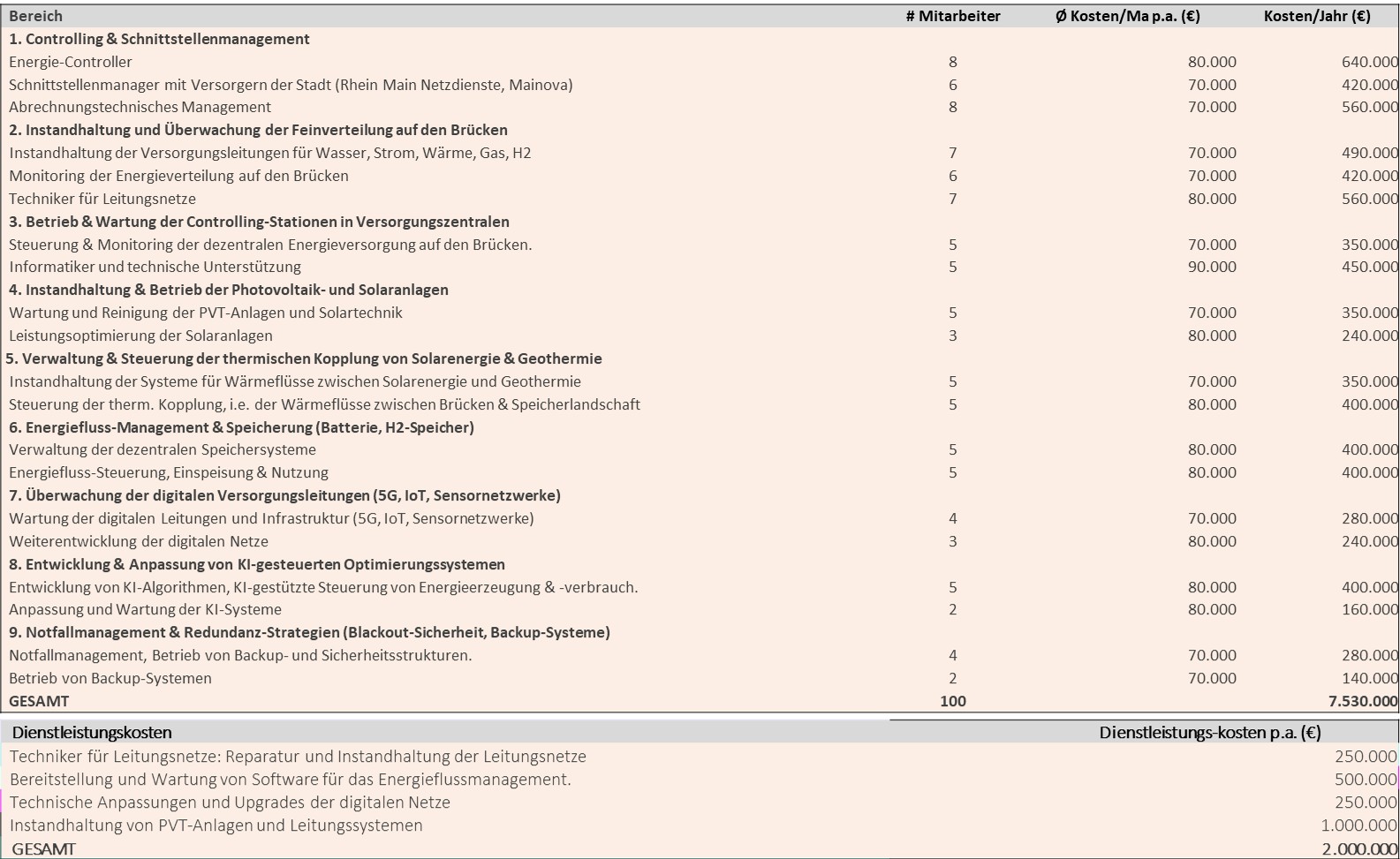Click 'Wartung der digitalen Leitungen und Infrastruktur' row

[x=271, y=518]
